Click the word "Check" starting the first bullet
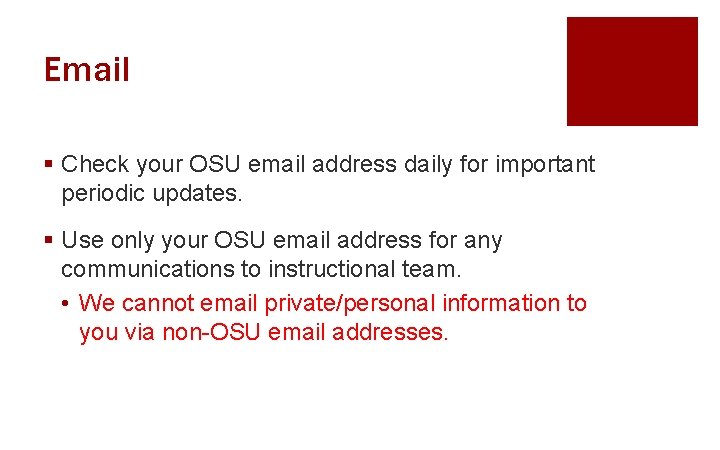 pos(95,164)
